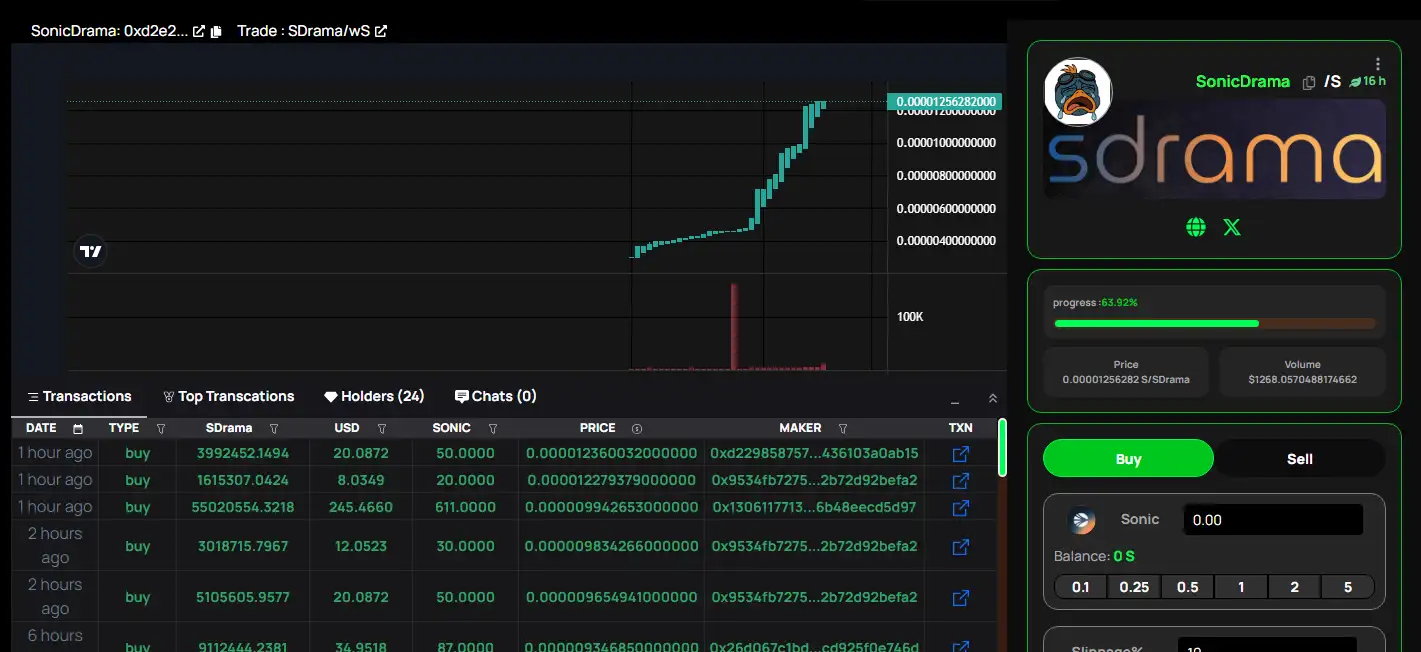Click the info icon beside PRICE column

click(637, 428)
